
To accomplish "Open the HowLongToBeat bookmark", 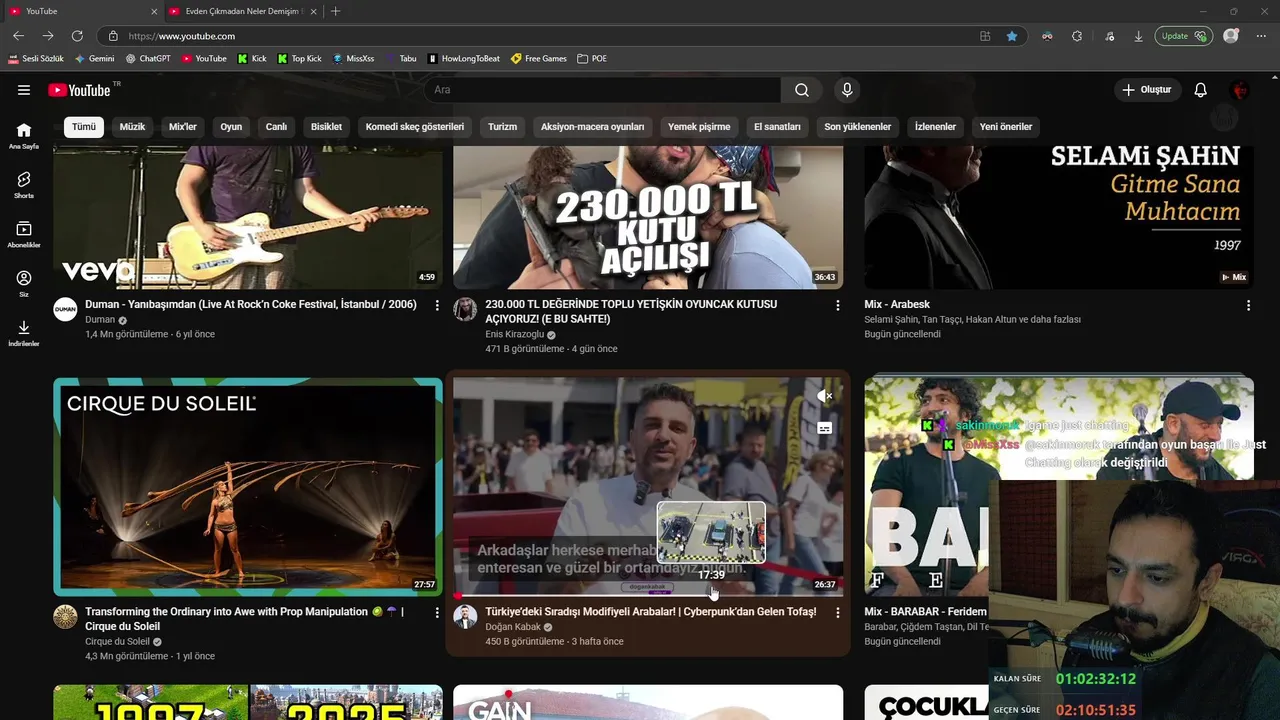I will pos(464,58).
